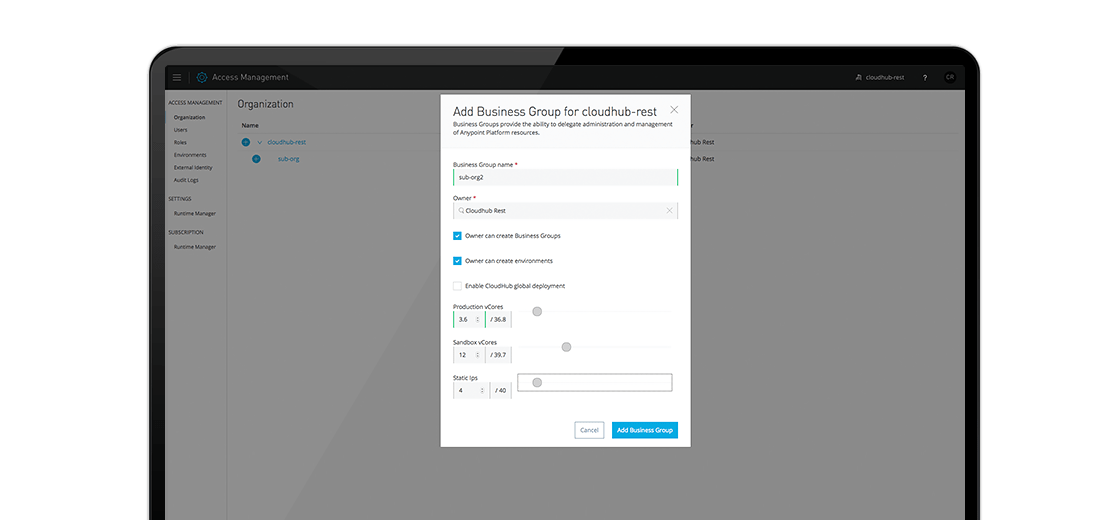Open the help question mark icon

924,77
